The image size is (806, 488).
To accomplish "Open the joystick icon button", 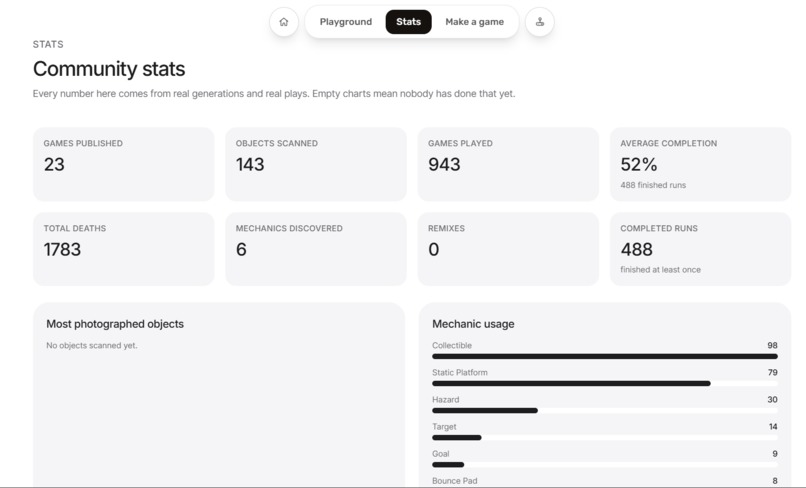I will 540,22.
